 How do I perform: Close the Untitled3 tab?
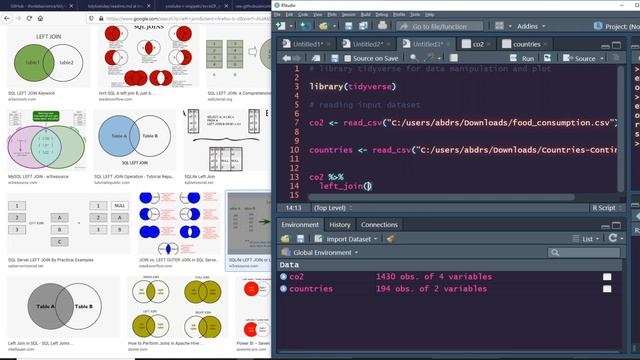pyautogui.click(x=448, y=44)
